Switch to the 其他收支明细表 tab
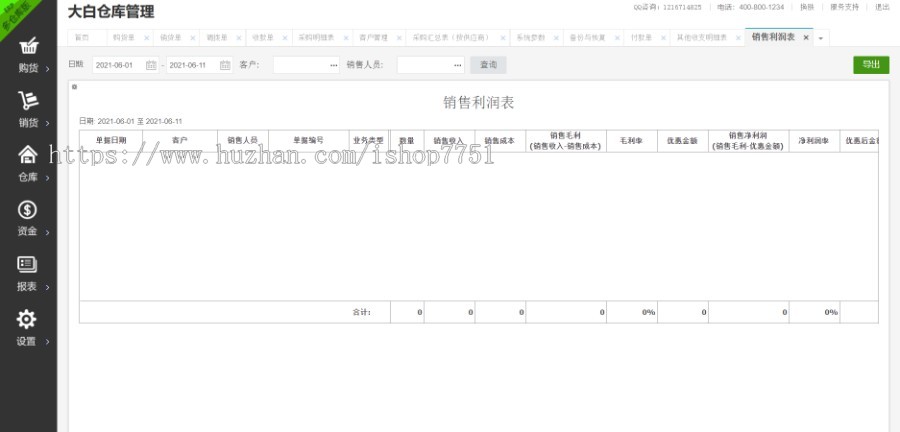The height and width of the screenshot is (432, 900). (701, 38)
